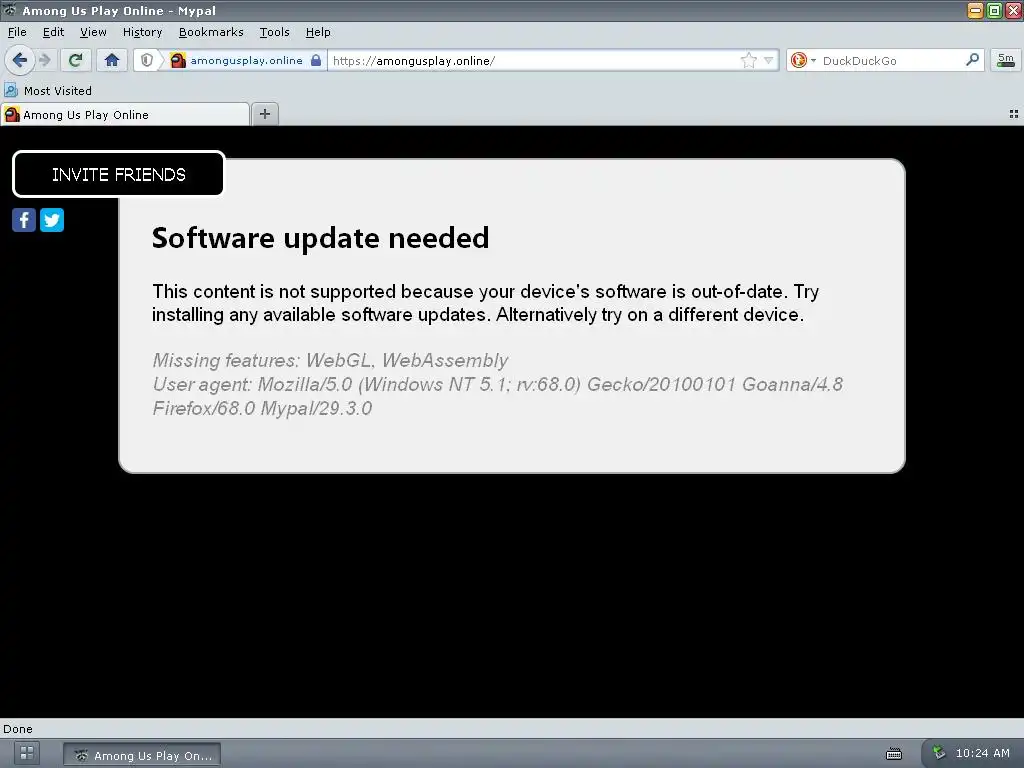
Task: Click the padlock secure connection icon
Action: 316,61
